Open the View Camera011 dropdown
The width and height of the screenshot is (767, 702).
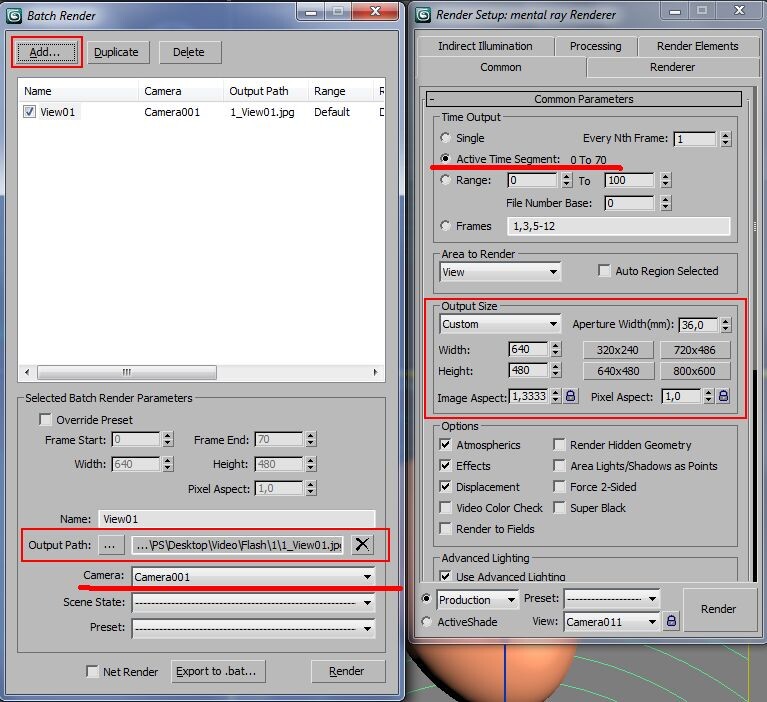[x=611, y=622]
